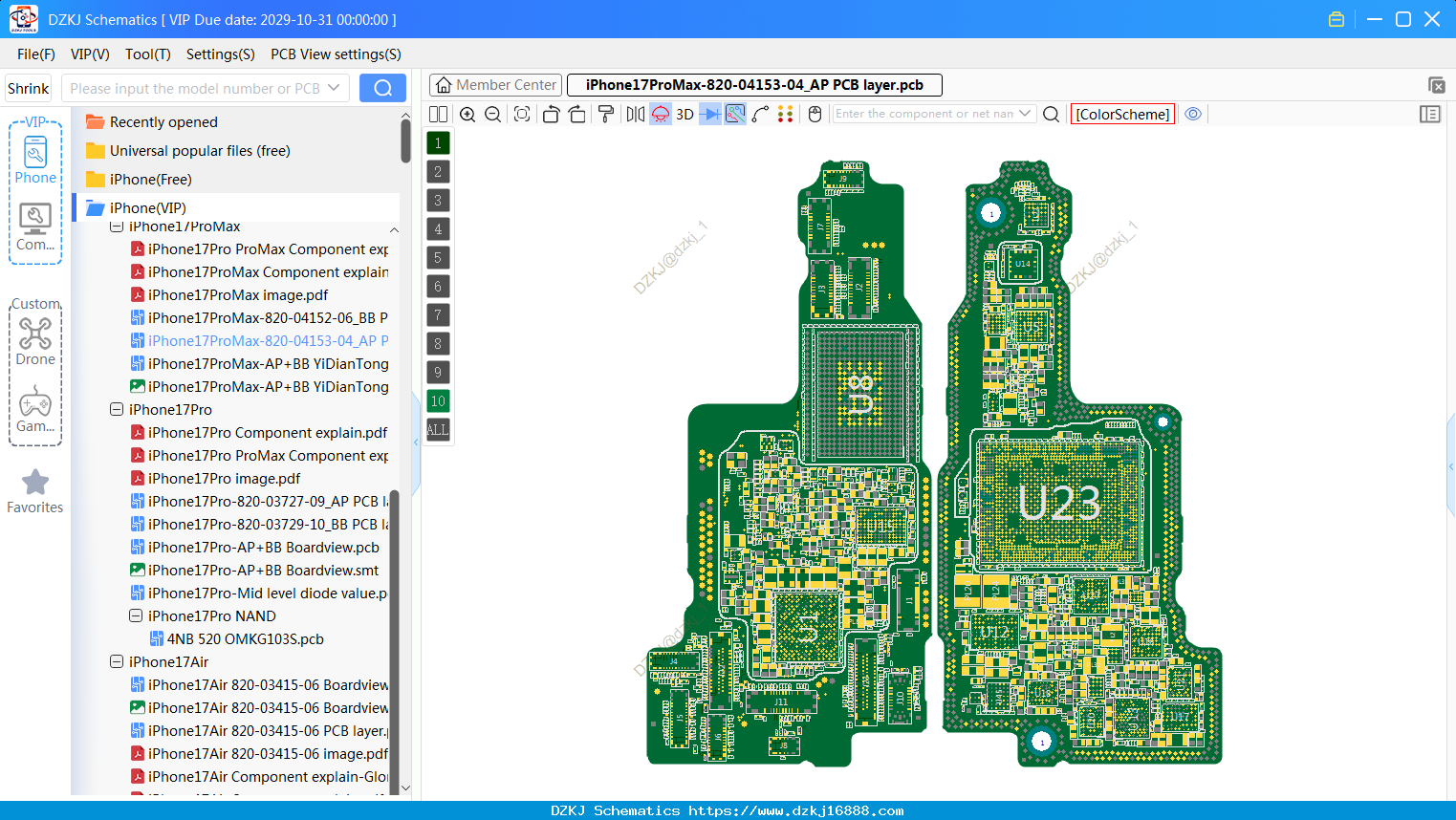Open the component search dropdown arrow

click(x=1026, y=114)
